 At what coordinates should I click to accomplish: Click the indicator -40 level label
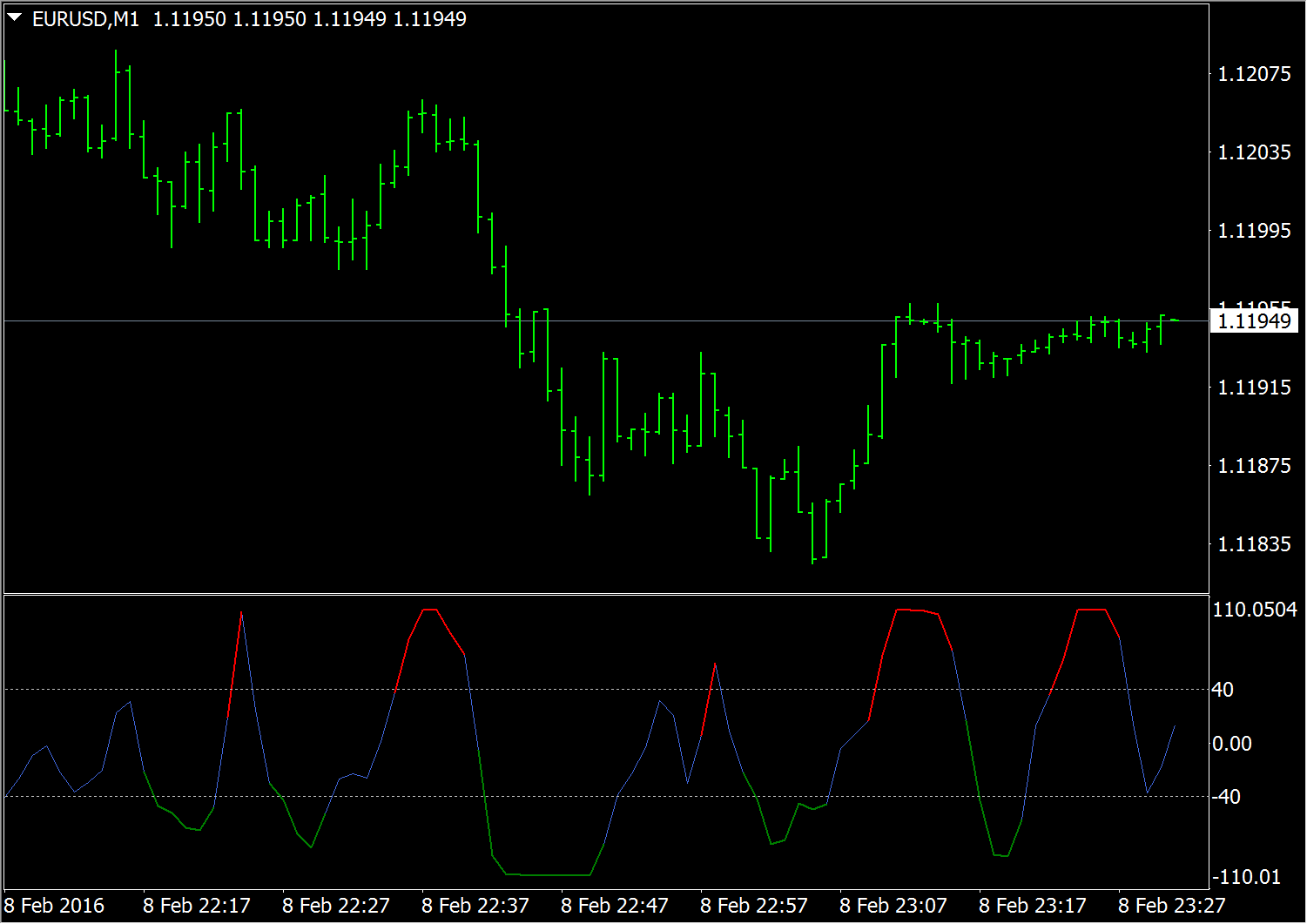click(x=1226, y=797)
